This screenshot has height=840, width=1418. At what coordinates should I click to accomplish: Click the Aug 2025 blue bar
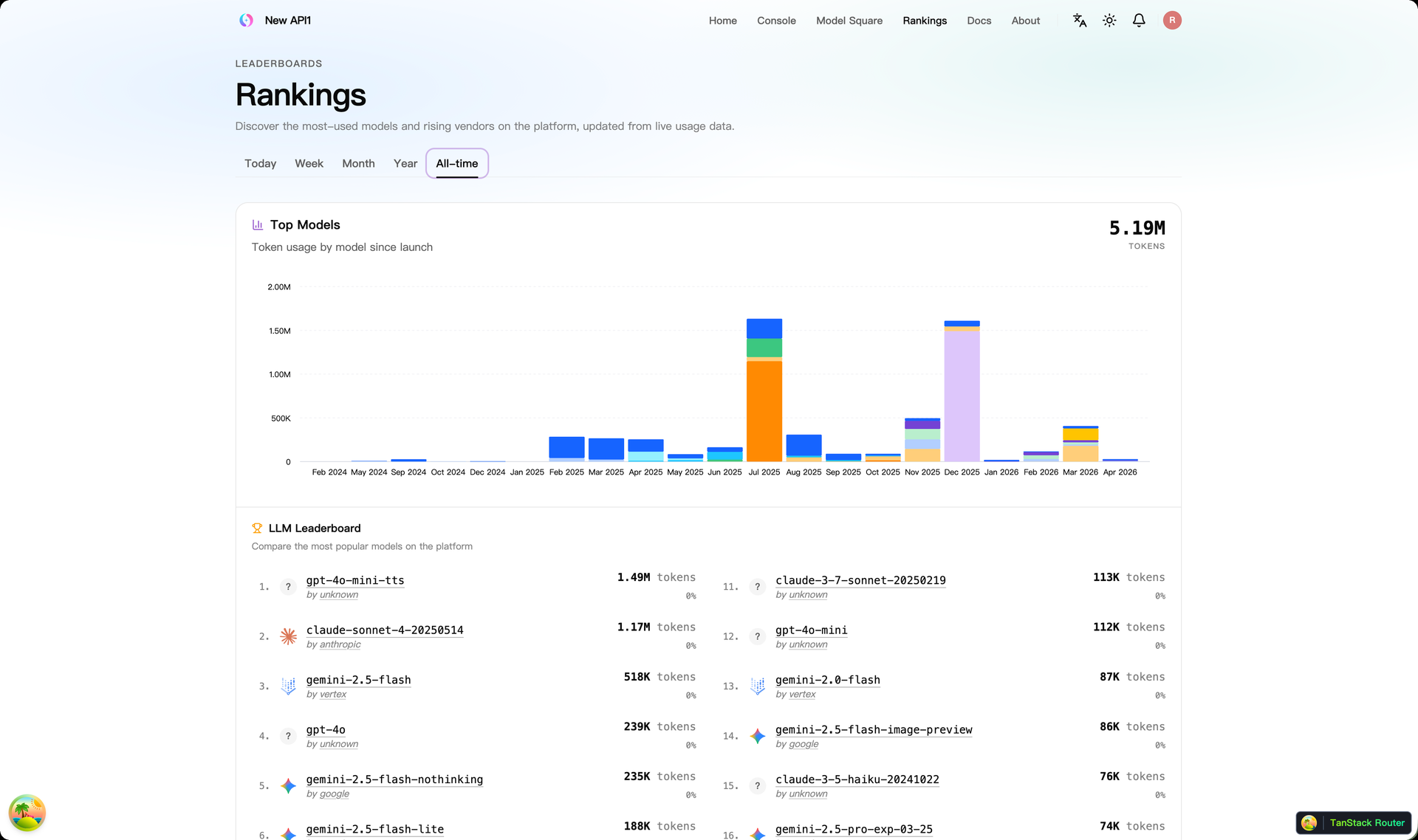click(804, 445)
